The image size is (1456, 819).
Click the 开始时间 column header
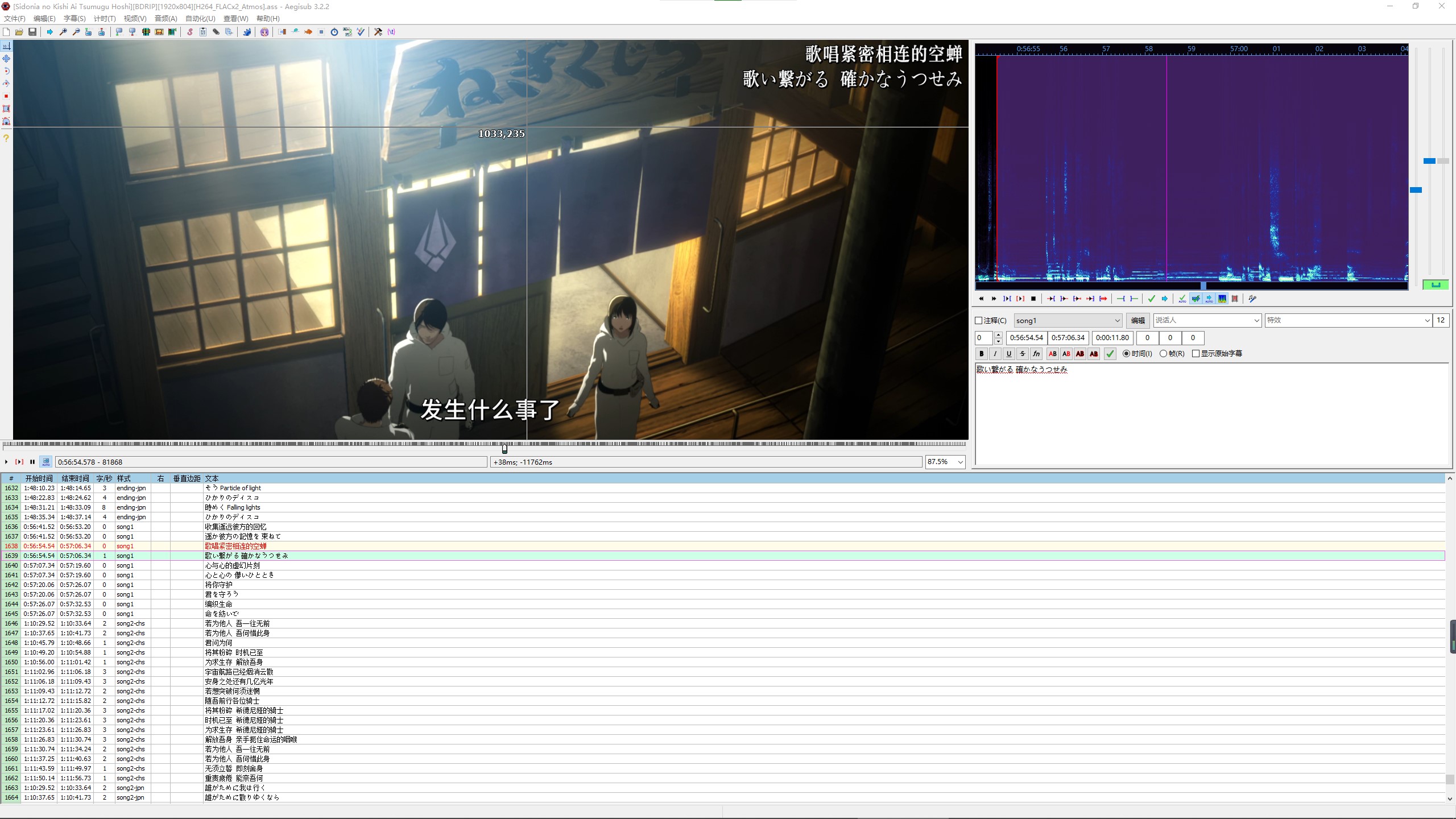point(39,478)
